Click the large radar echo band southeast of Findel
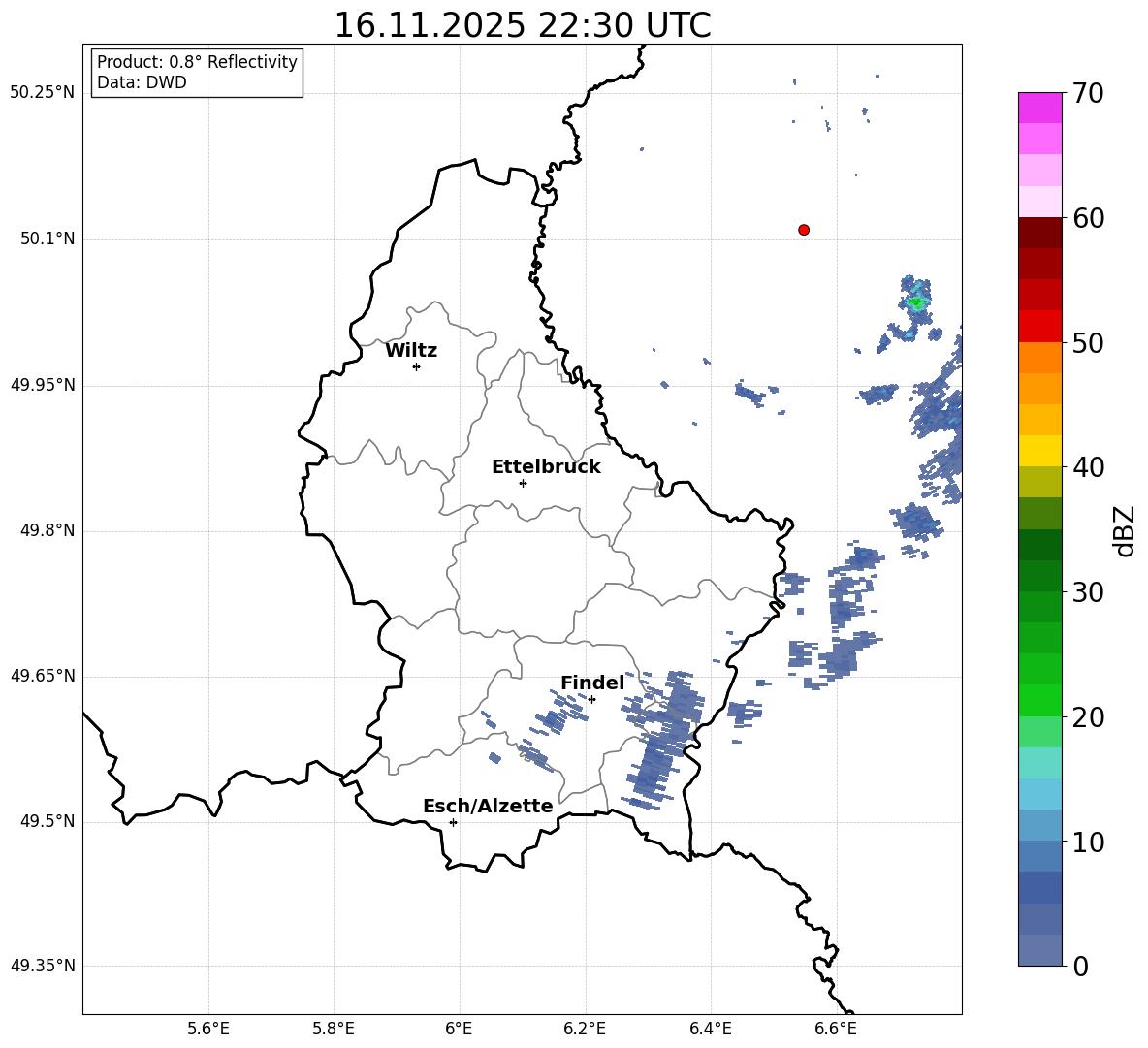The height and width of the screenshot is (1048, 1148). pos(662,739)
